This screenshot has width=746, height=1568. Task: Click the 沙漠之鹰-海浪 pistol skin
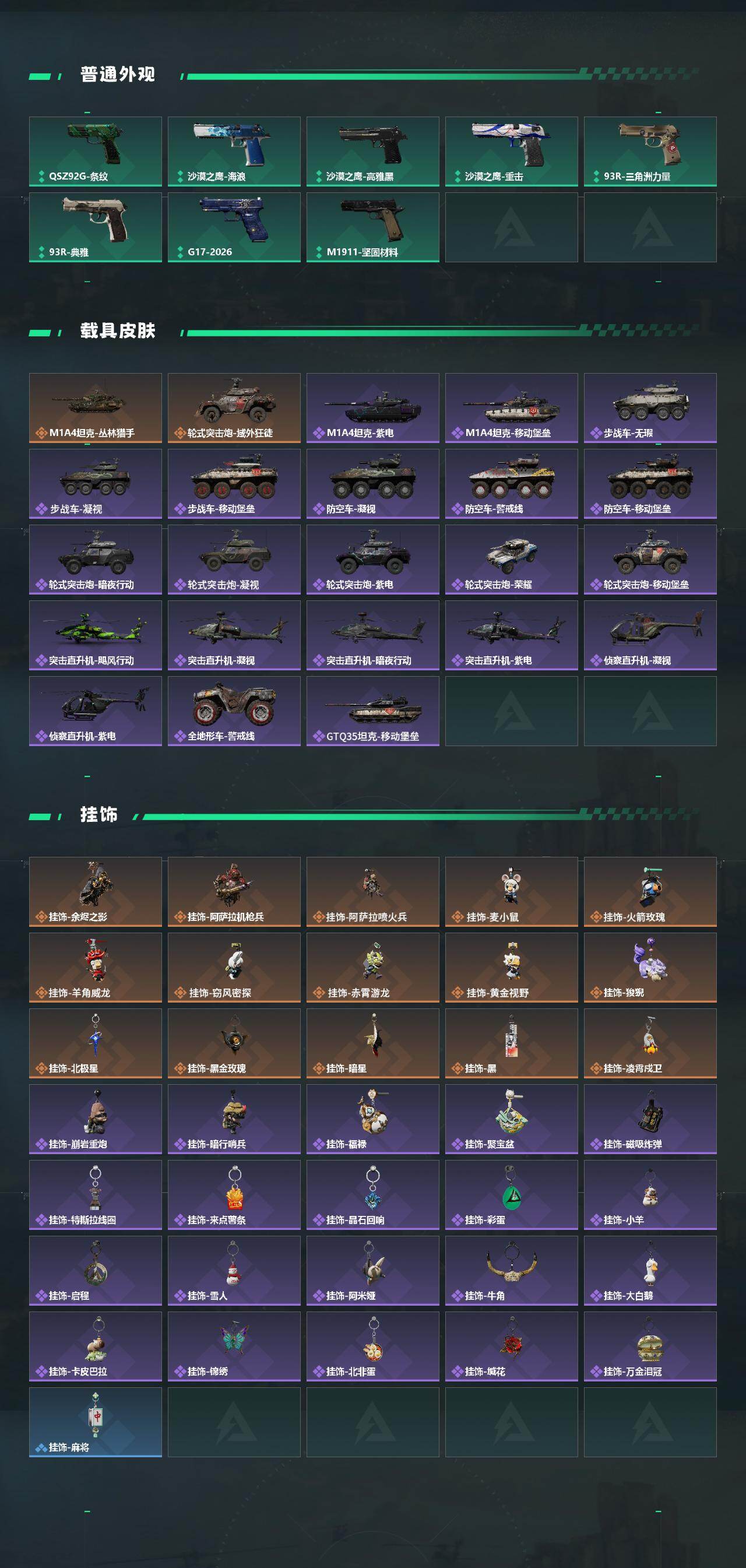234,152
